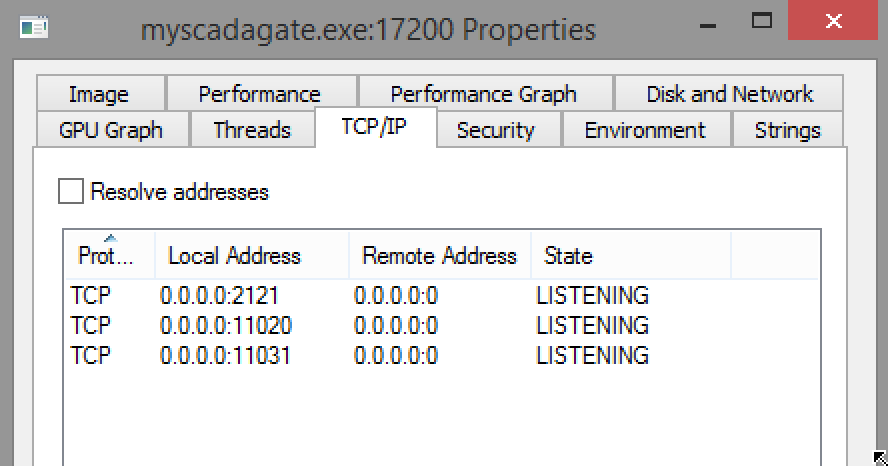Screen dimensions: 888x466
Task: Show the Threads tab
Action: [x=252, y=130]
